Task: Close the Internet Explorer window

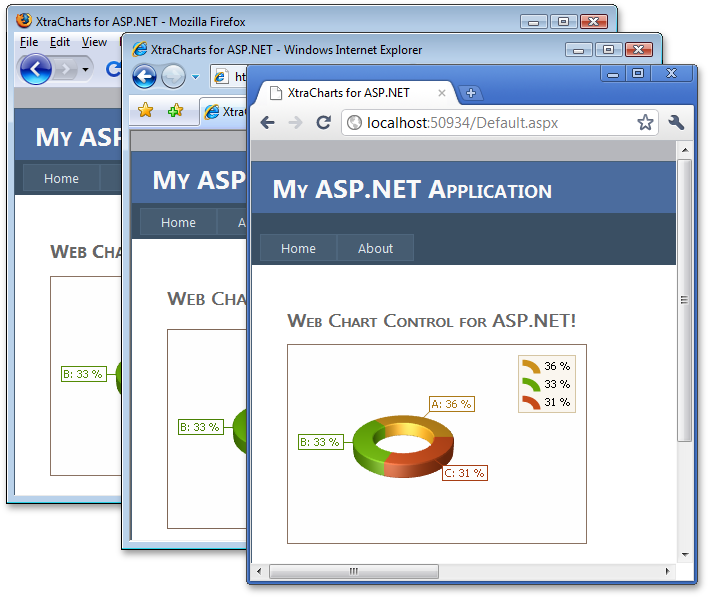Action: [638, 49]
